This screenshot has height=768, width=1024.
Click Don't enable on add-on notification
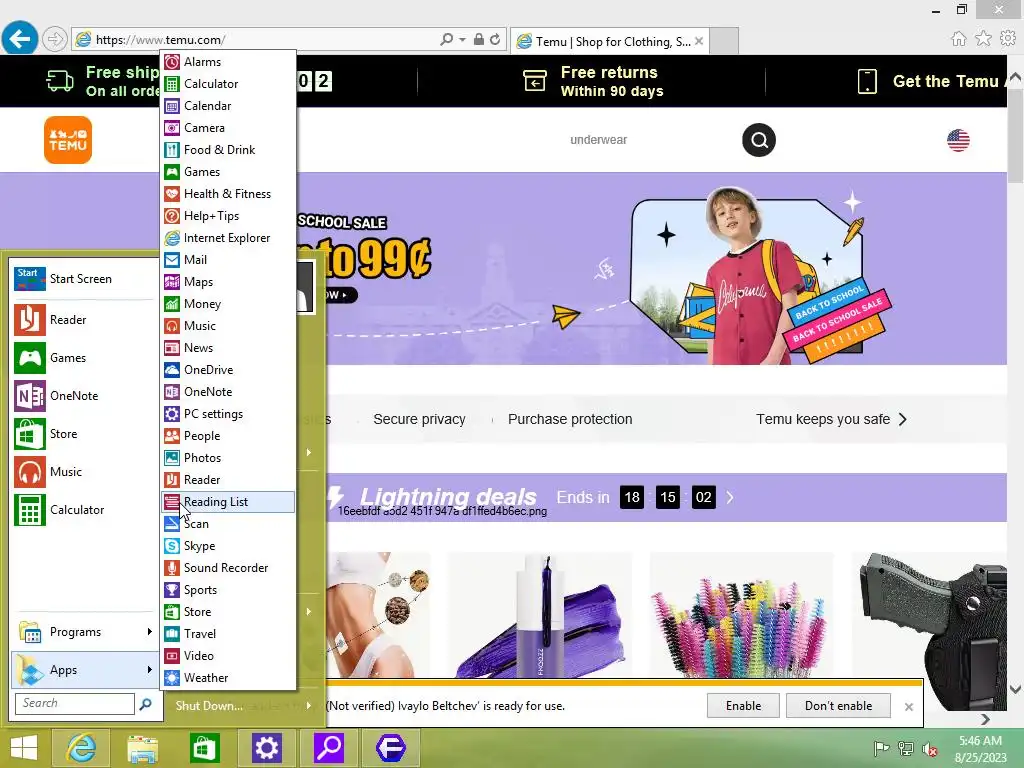[x=838, y=705]
